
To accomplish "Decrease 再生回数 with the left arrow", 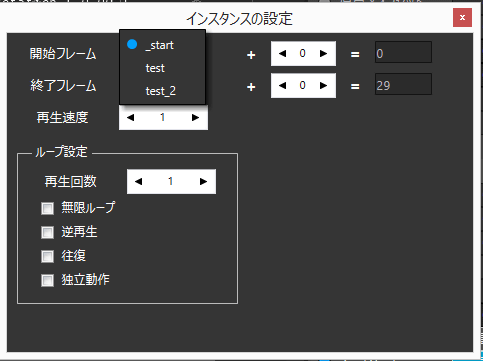I will click(x=138, y=181).
